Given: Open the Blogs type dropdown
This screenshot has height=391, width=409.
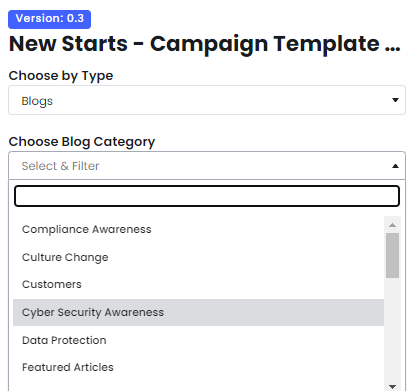Looking at the screenshot, I should (207, 100).
